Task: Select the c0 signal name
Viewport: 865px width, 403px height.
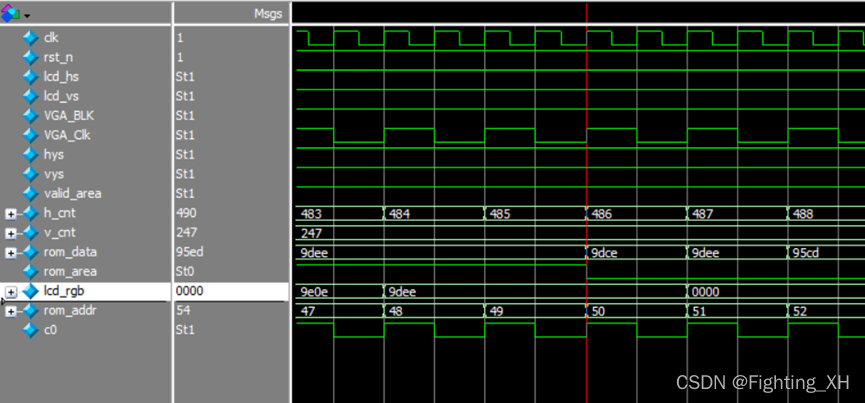Action: point(50,330)
